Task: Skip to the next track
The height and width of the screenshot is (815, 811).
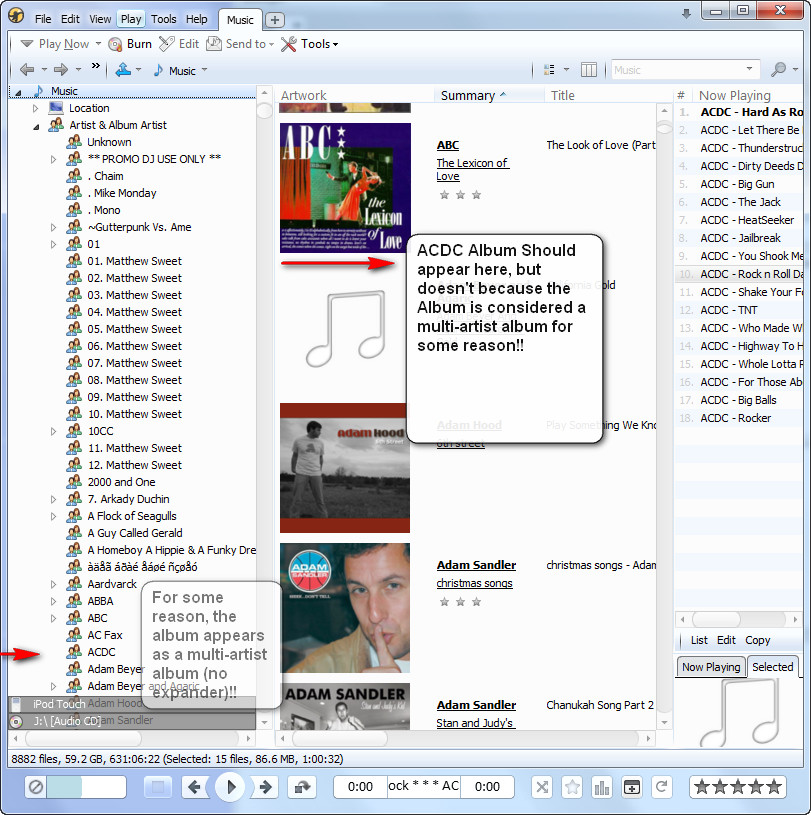Action: pos(265,787)
